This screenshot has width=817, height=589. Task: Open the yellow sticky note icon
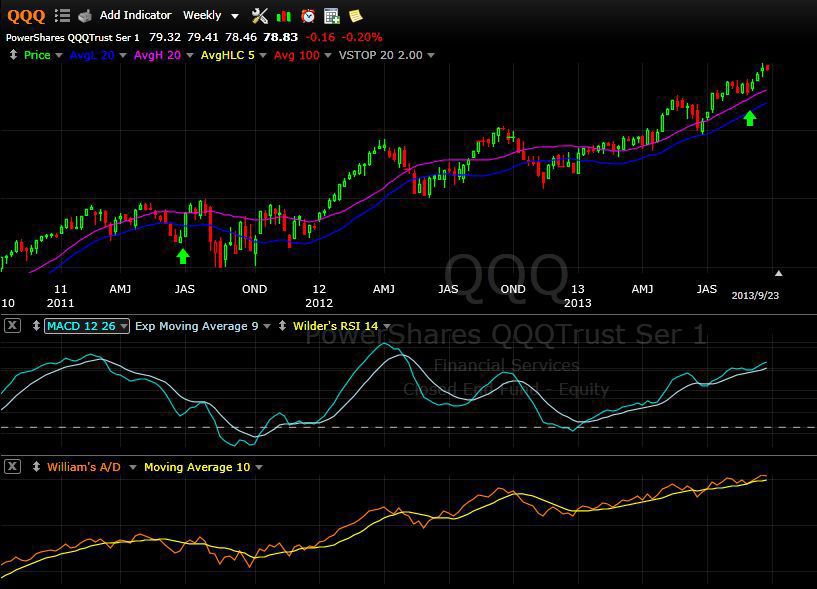point(355,15)
